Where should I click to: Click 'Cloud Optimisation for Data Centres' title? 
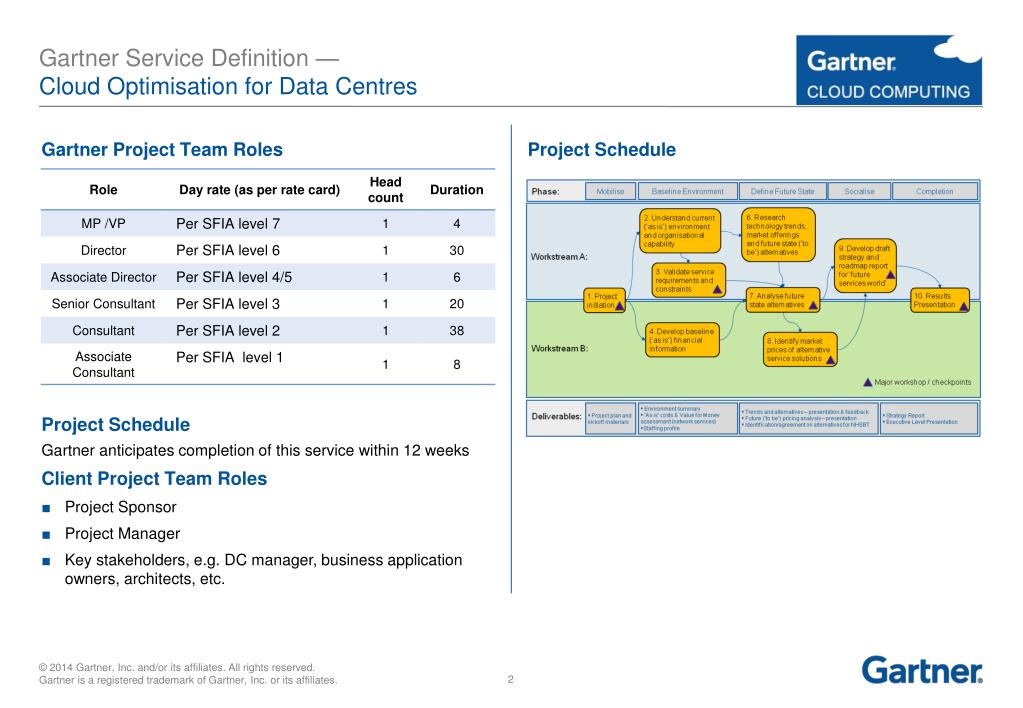pos(228,87)
